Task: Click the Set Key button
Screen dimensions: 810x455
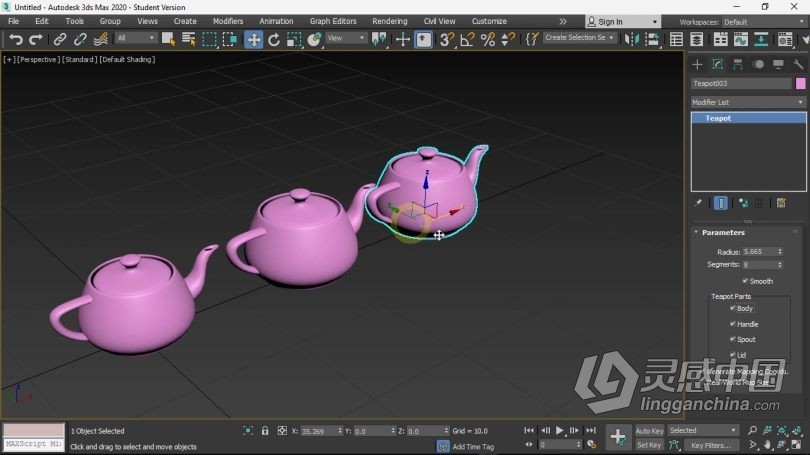Action: point(649,445)
